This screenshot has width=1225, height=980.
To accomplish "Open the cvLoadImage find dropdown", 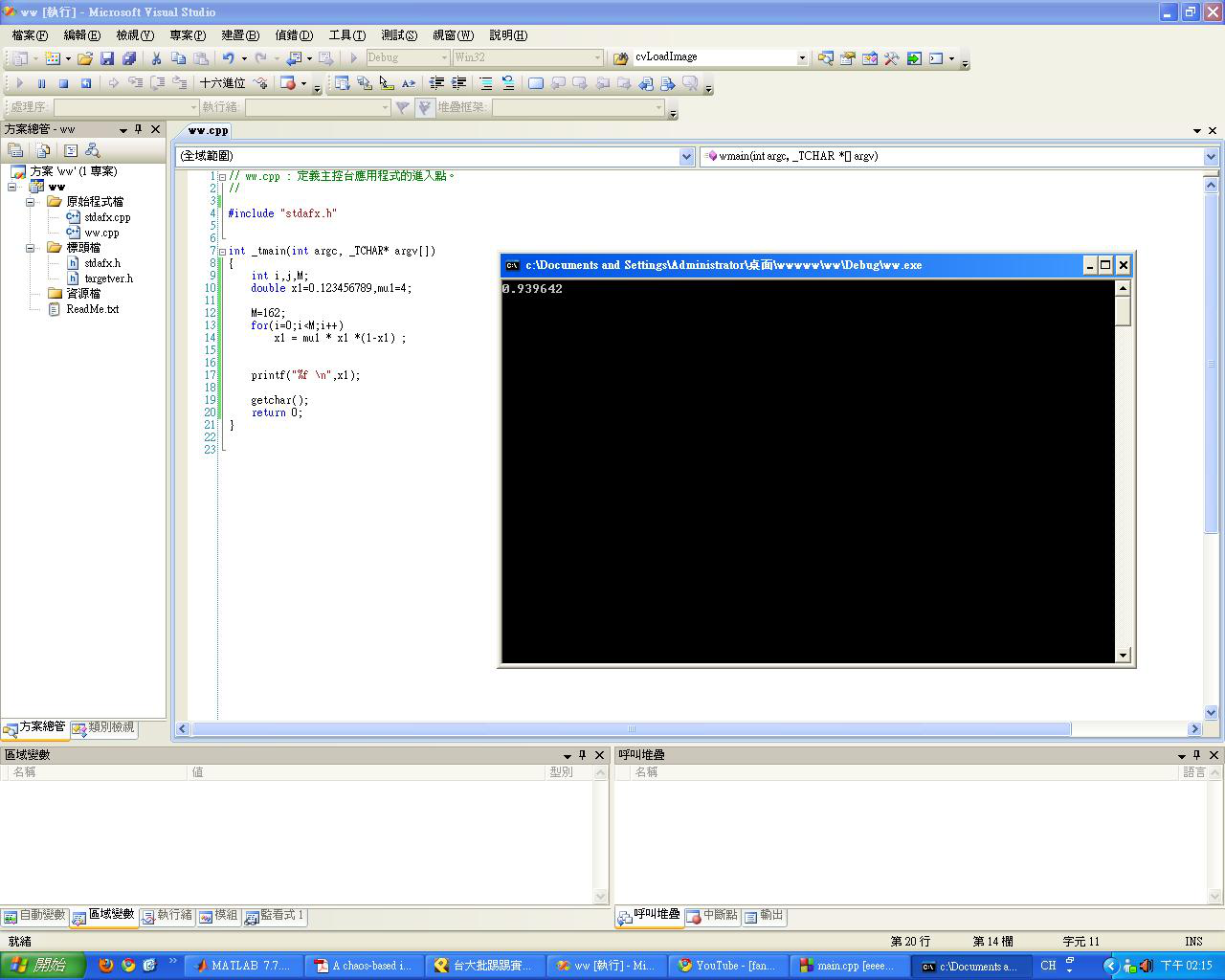I will [x=802, y=58].
